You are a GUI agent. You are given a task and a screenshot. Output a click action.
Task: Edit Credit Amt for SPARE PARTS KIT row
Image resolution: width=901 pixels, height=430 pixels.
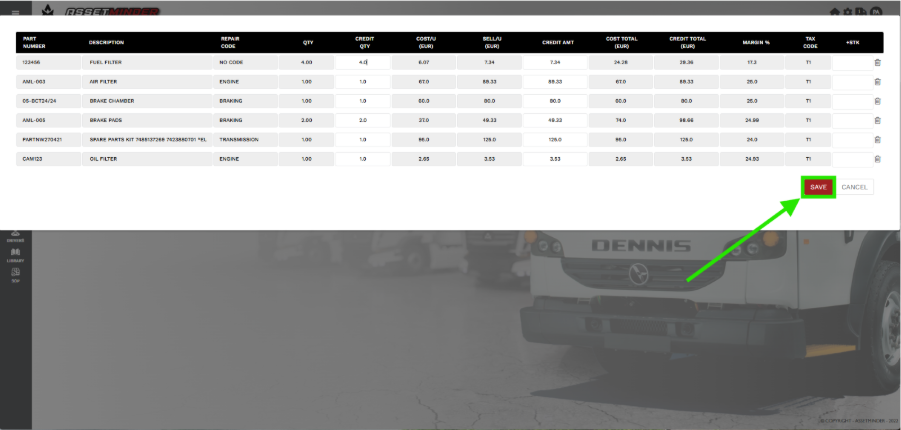555,140
